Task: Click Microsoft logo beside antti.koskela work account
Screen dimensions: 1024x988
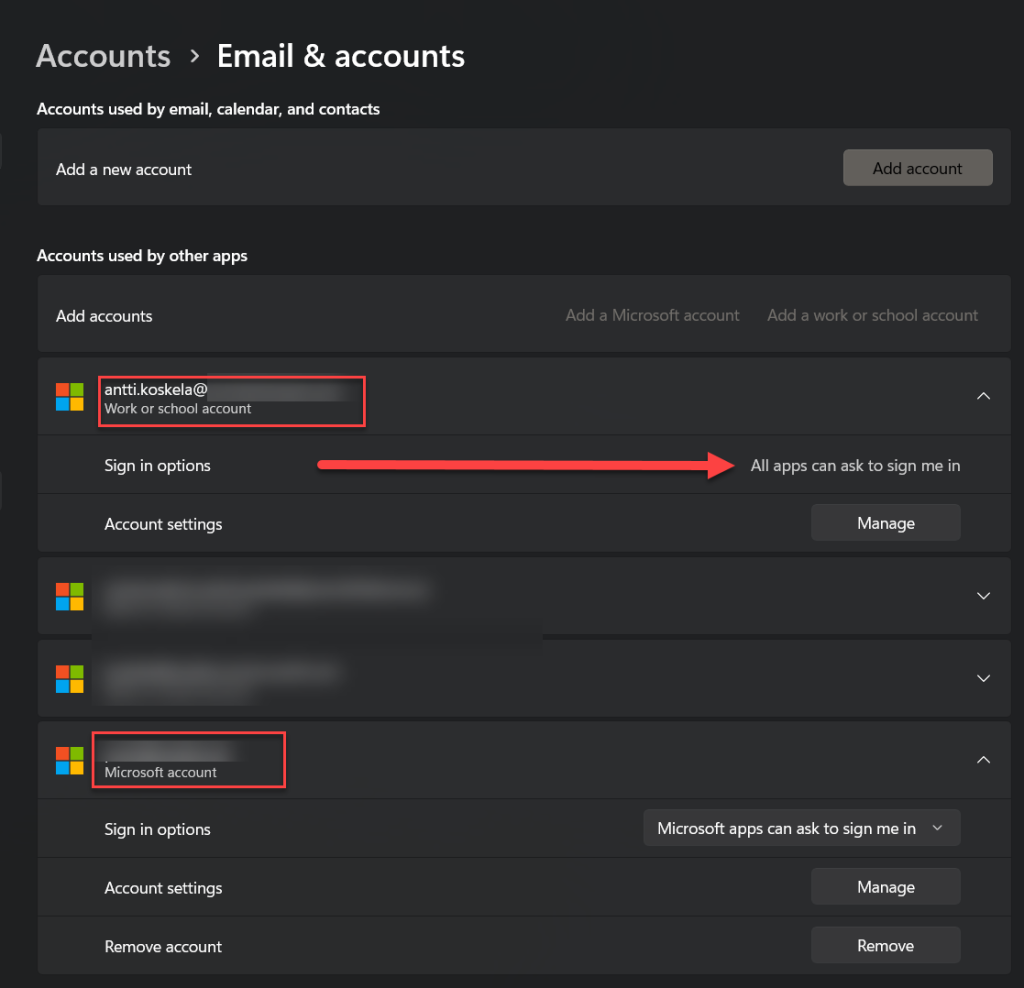Action: coord(70,397)
